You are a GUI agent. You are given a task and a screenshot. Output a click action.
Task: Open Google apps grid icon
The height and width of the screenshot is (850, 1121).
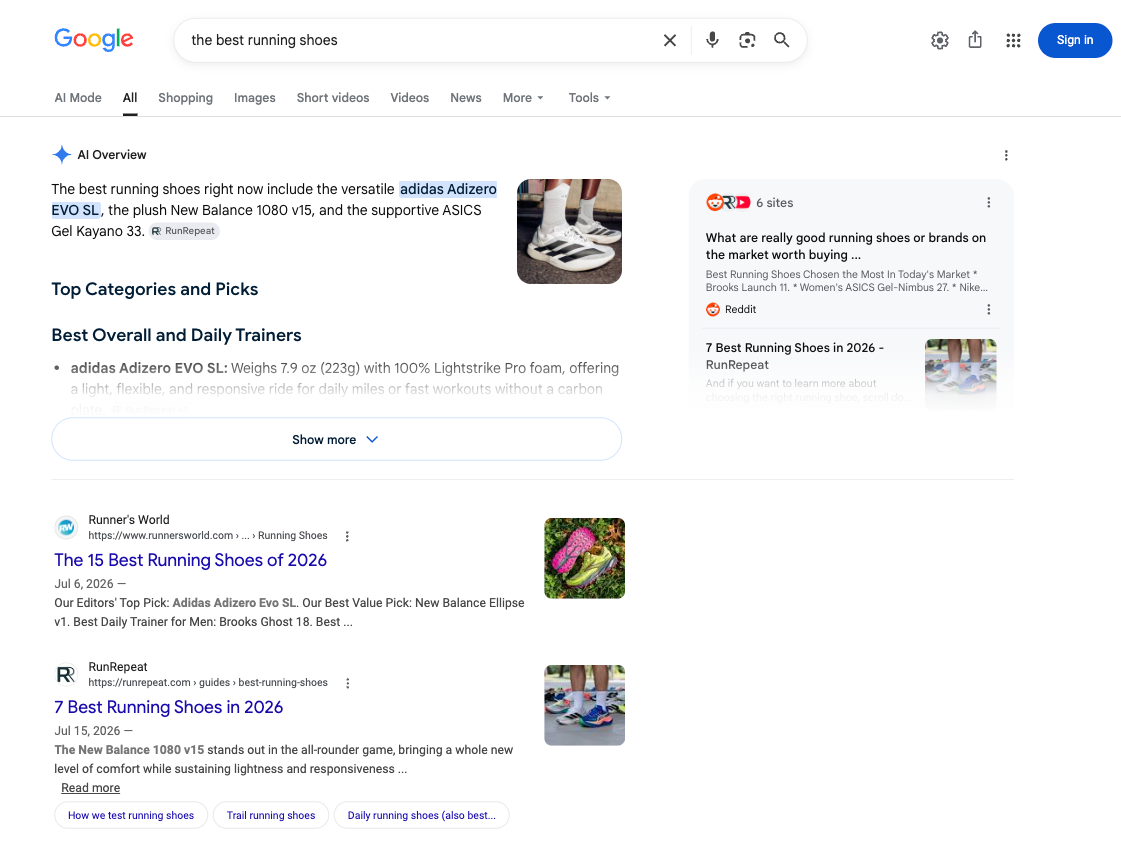pyautogui.click(x=1013, y=41)
